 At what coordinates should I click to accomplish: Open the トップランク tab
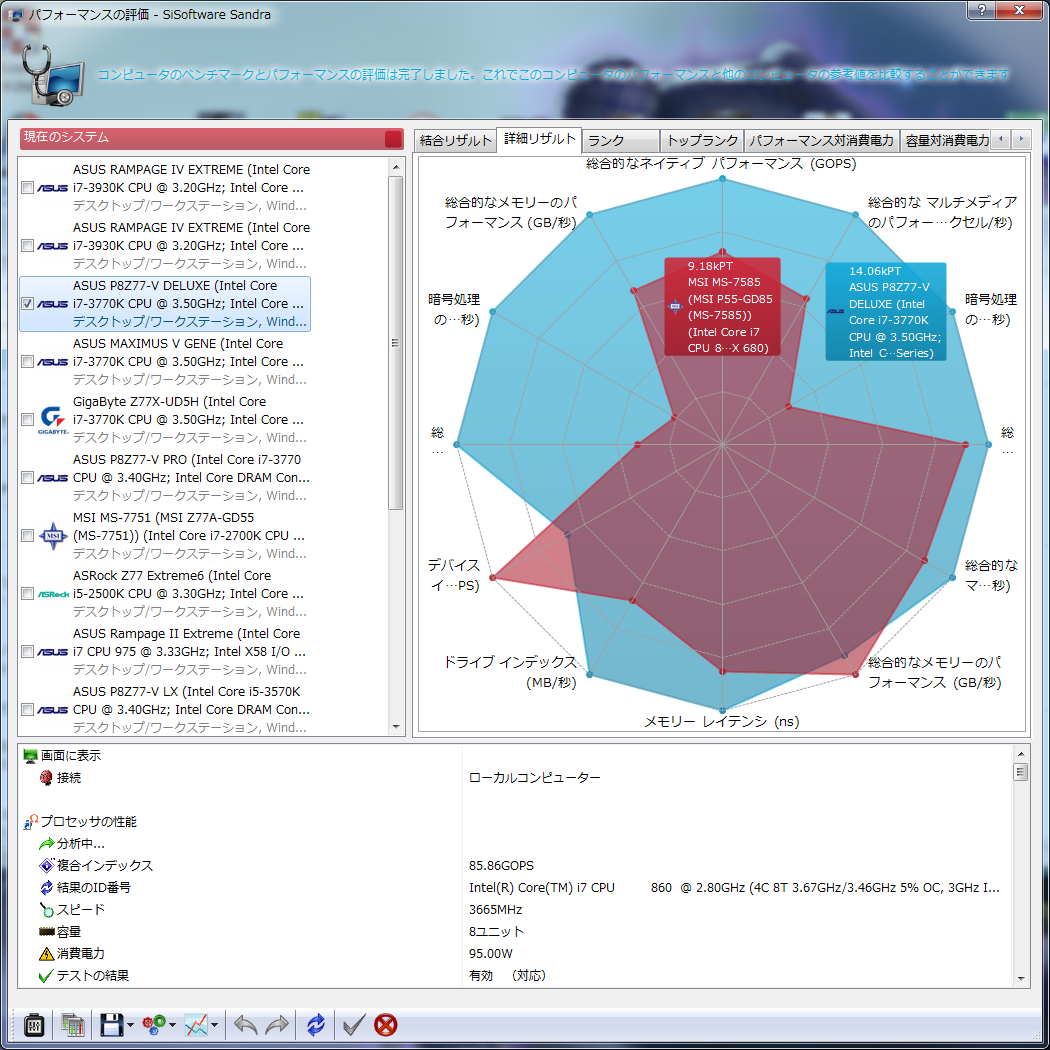point(702,141)
